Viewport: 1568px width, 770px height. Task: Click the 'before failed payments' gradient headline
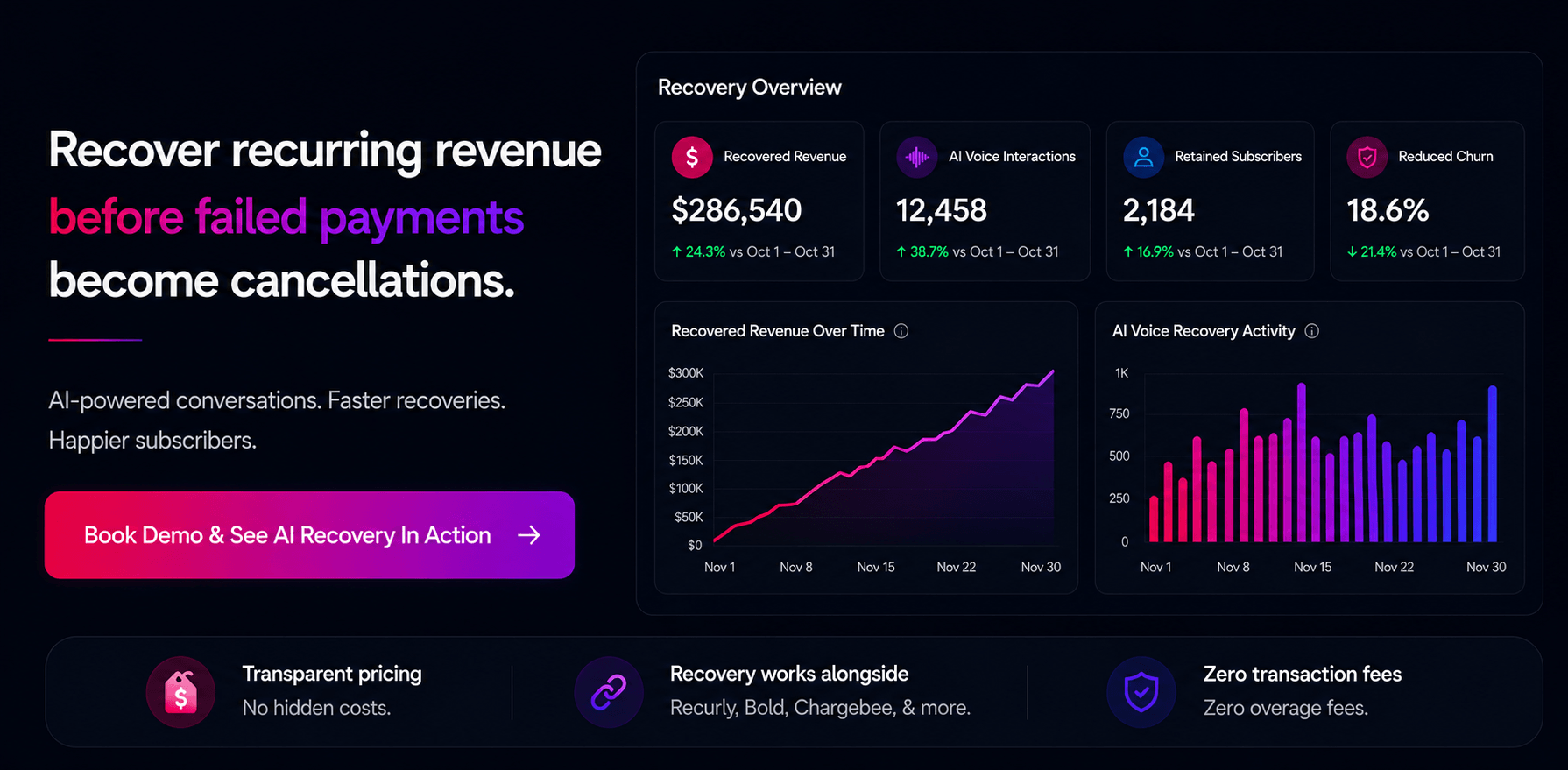(x=286, y=217)
